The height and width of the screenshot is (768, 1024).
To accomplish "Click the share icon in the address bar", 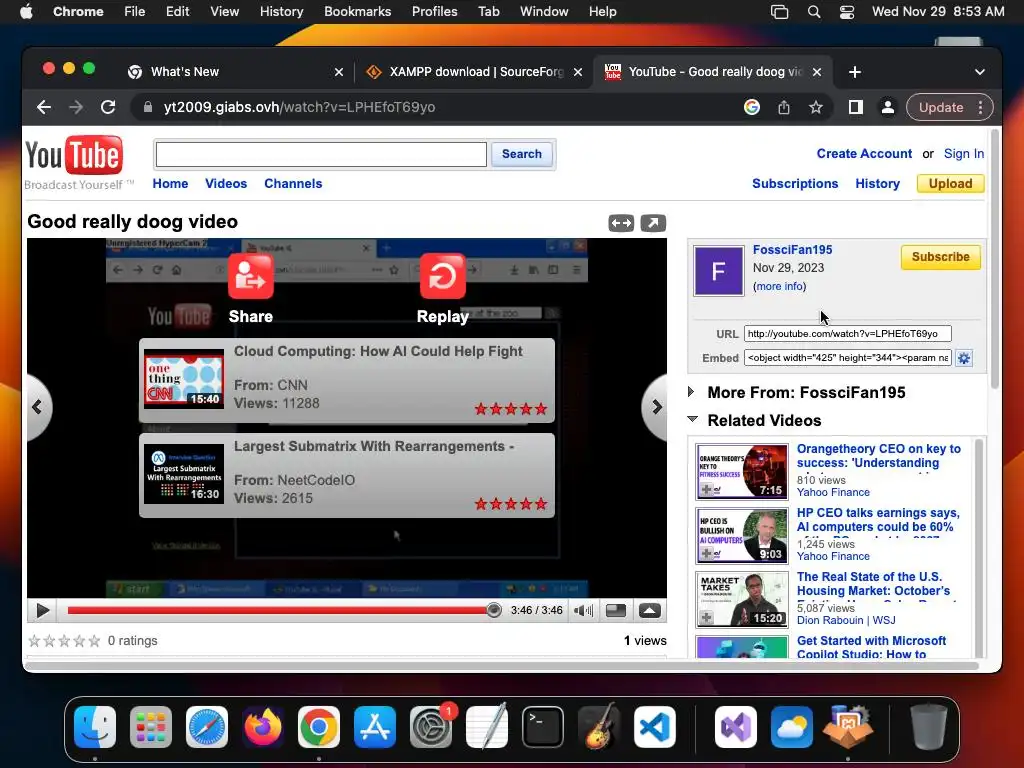I will click(x=784, y=107).
